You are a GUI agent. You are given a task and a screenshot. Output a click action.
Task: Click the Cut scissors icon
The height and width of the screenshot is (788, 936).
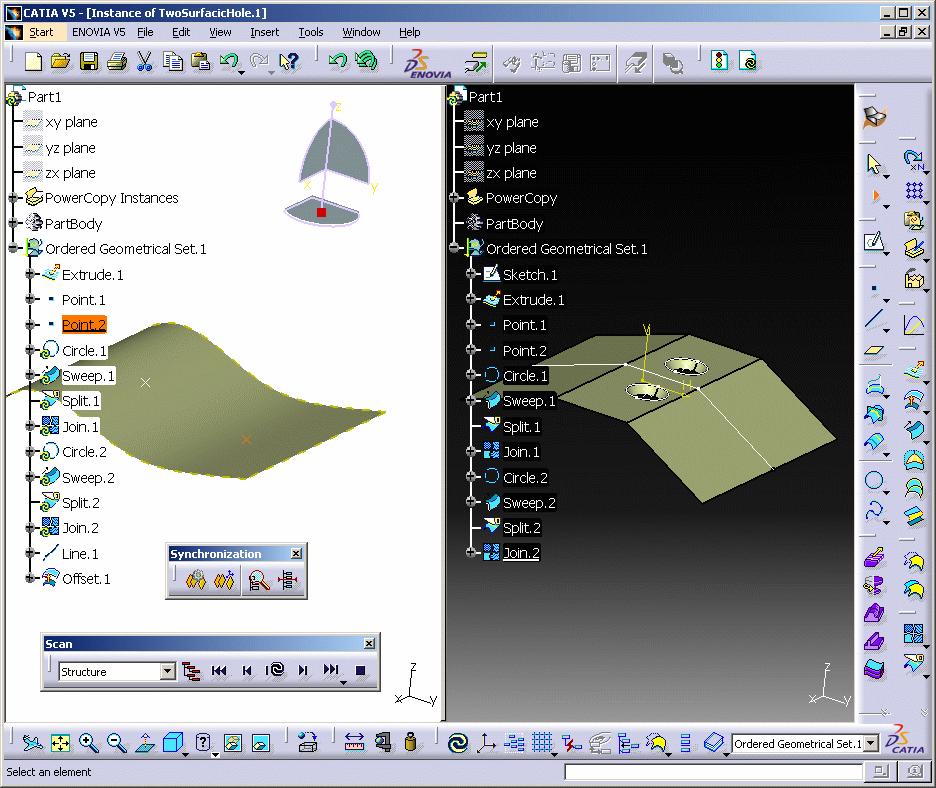point(145,62)
